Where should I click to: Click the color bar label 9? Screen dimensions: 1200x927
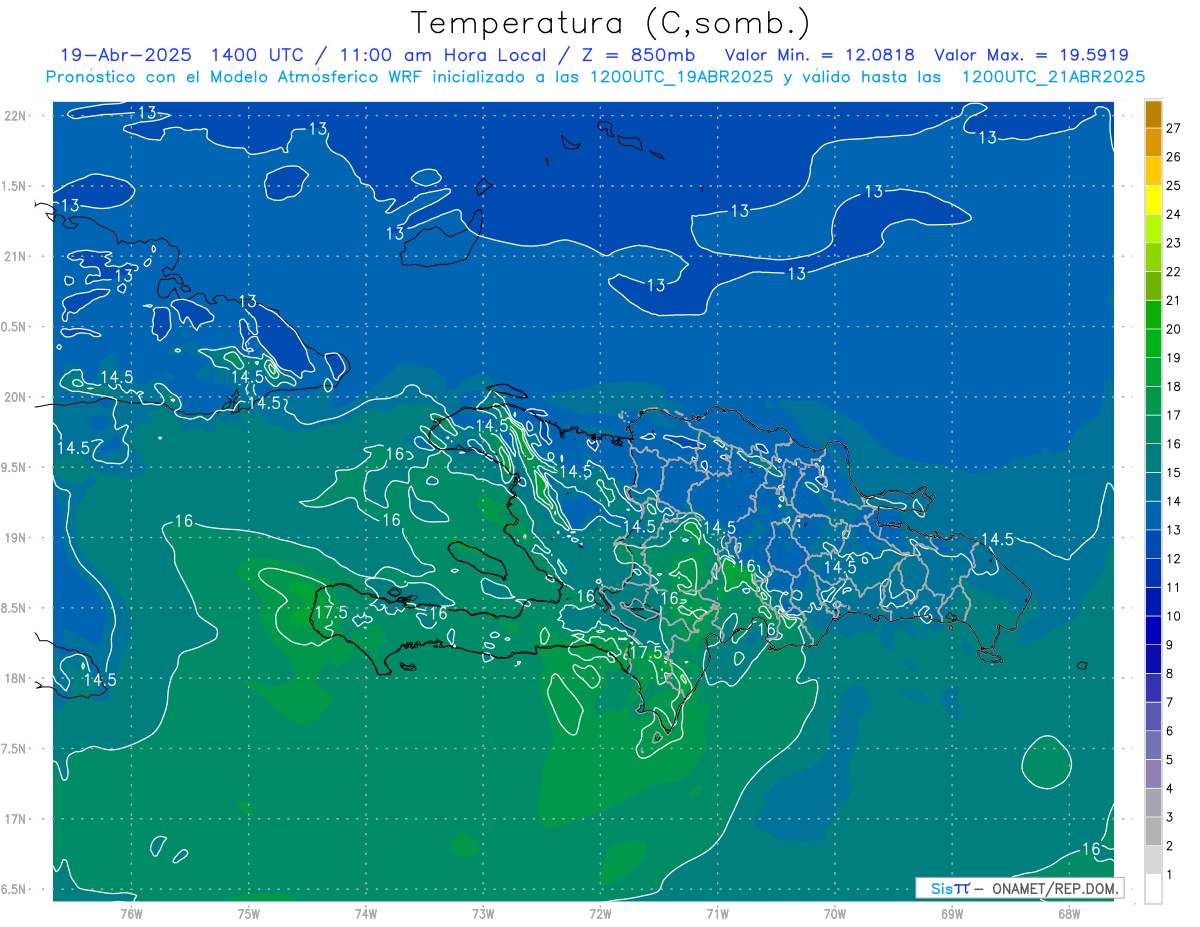coord(1170,645)
